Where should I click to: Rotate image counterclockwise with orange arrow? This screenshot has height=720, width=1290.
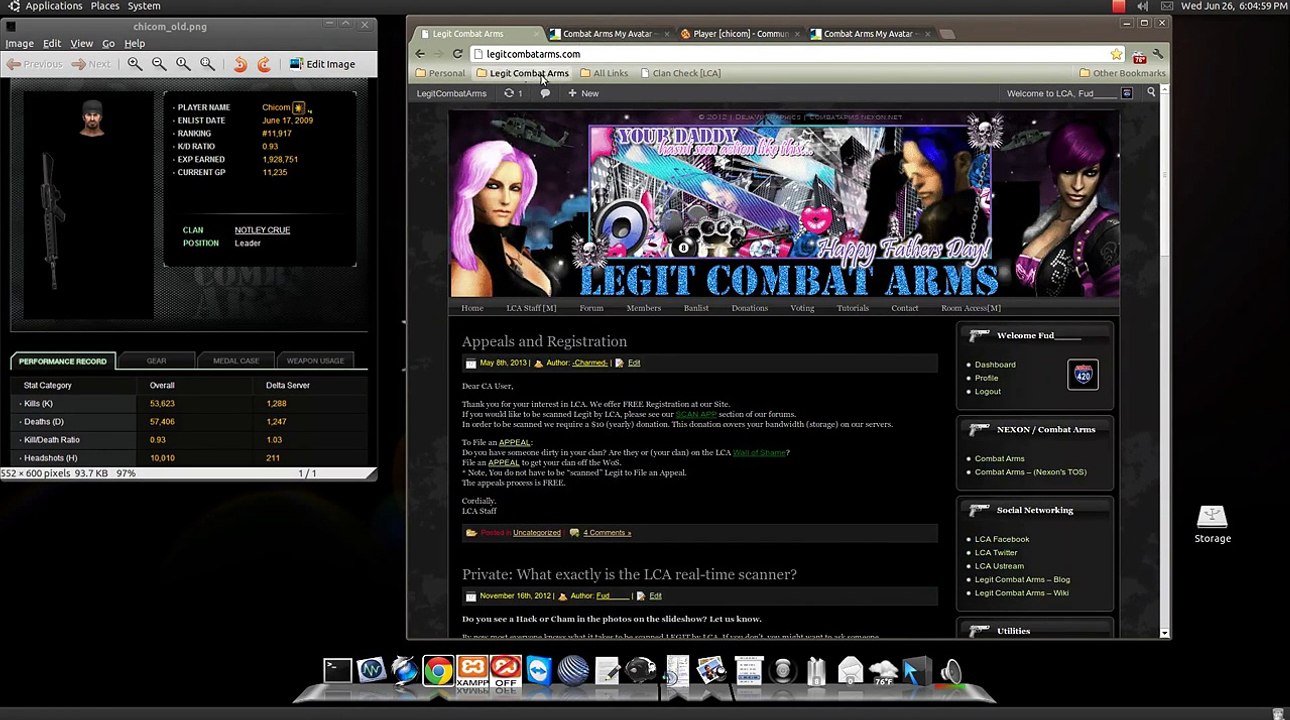click(x=240, y=64)
